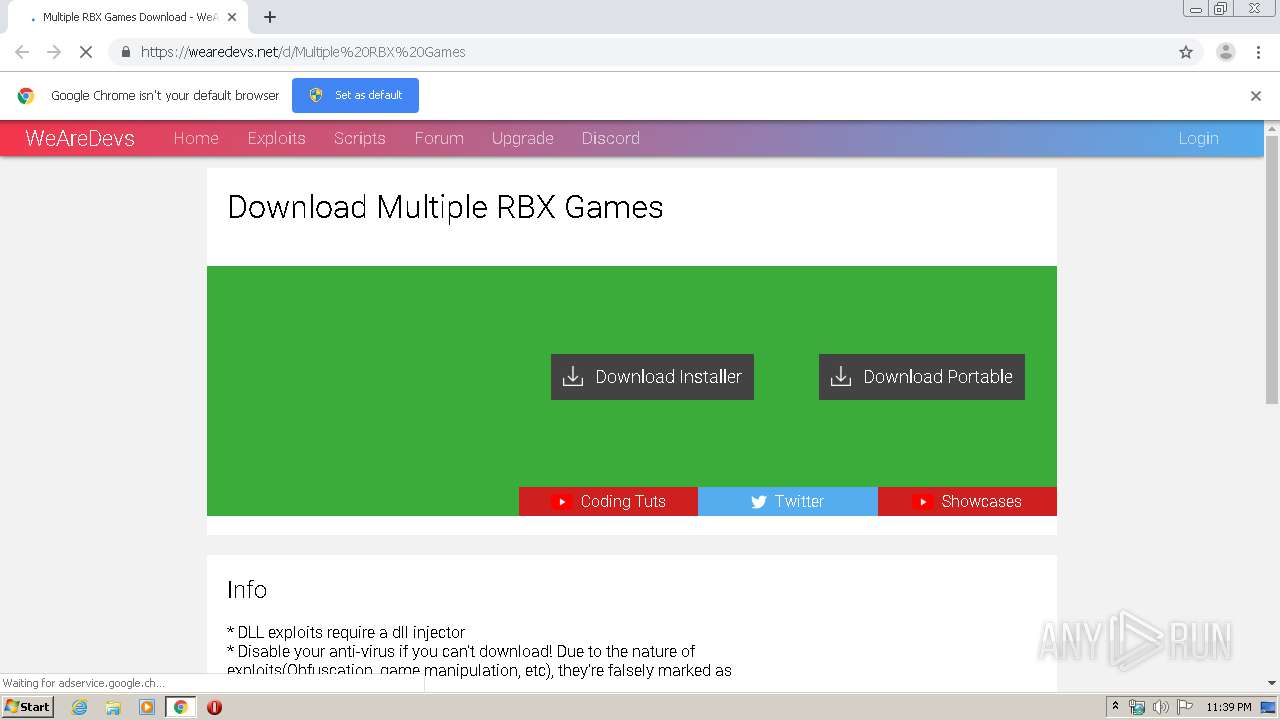Click the browser forward arrow
1280x720 pixels.
point(54,52)
